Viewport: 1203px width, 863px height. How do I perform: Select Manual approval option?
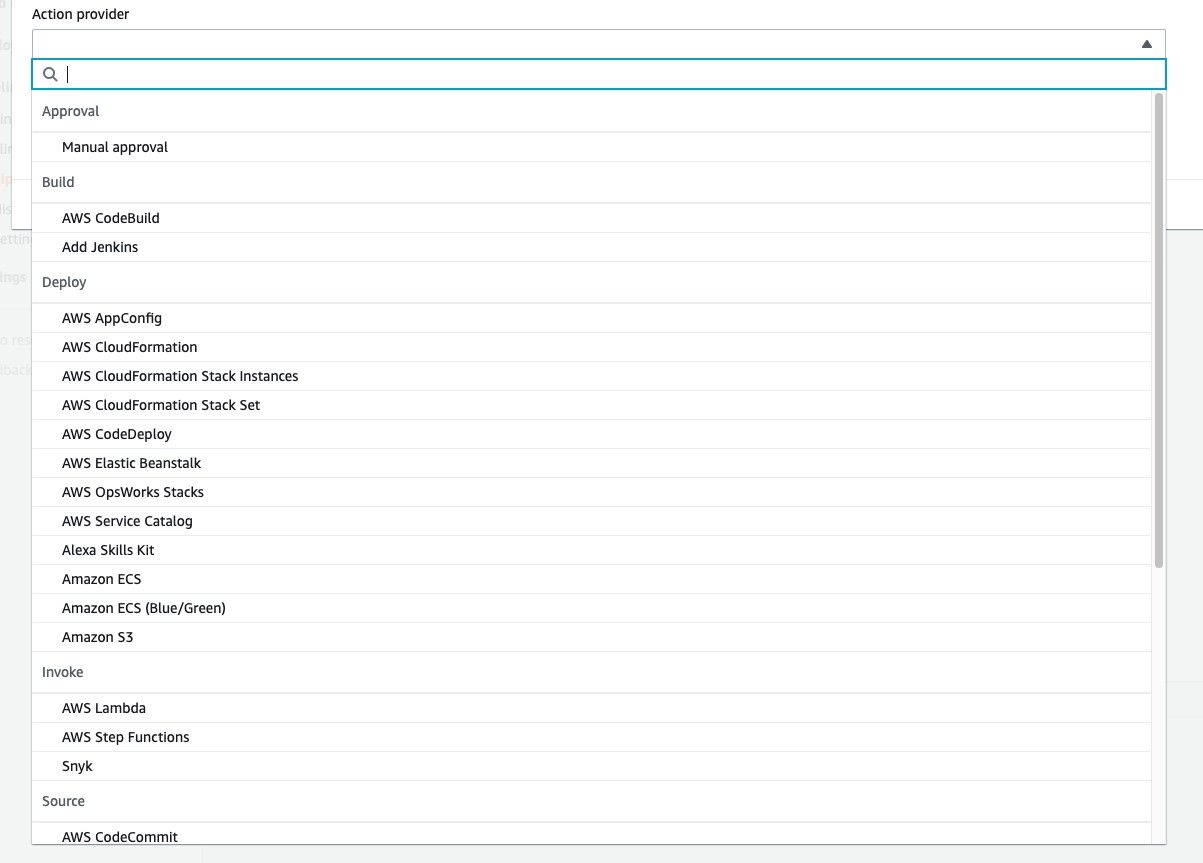(x=592, y=147)
